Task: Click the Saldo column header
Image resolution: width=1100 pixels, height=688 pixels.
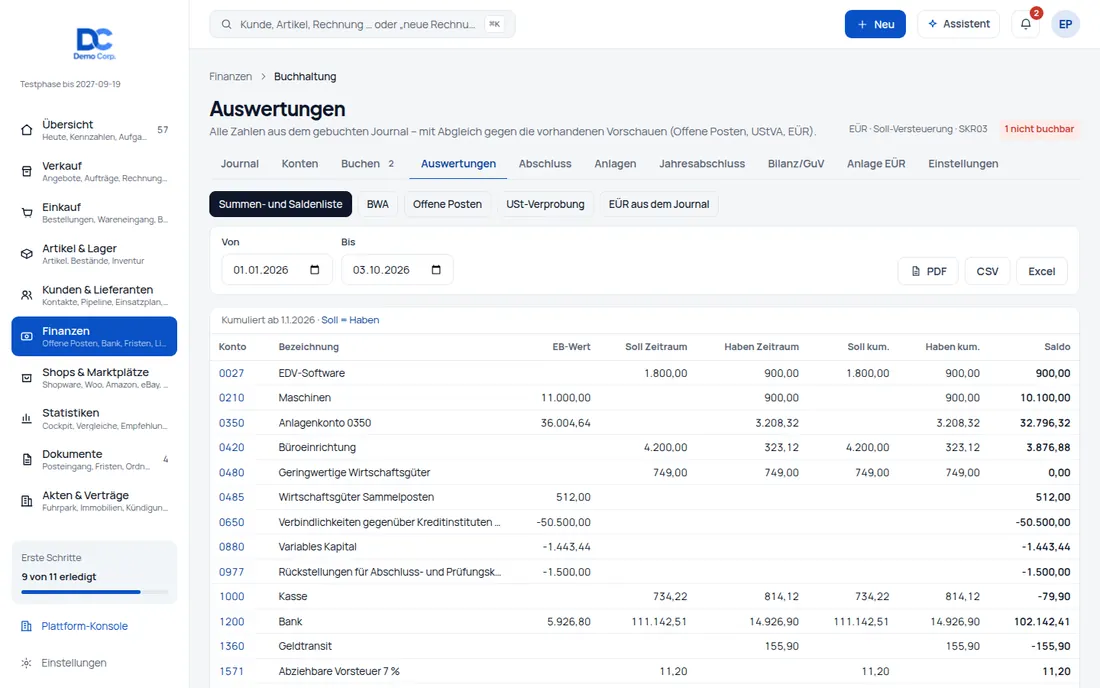Action: click(x=1057, y=346)
